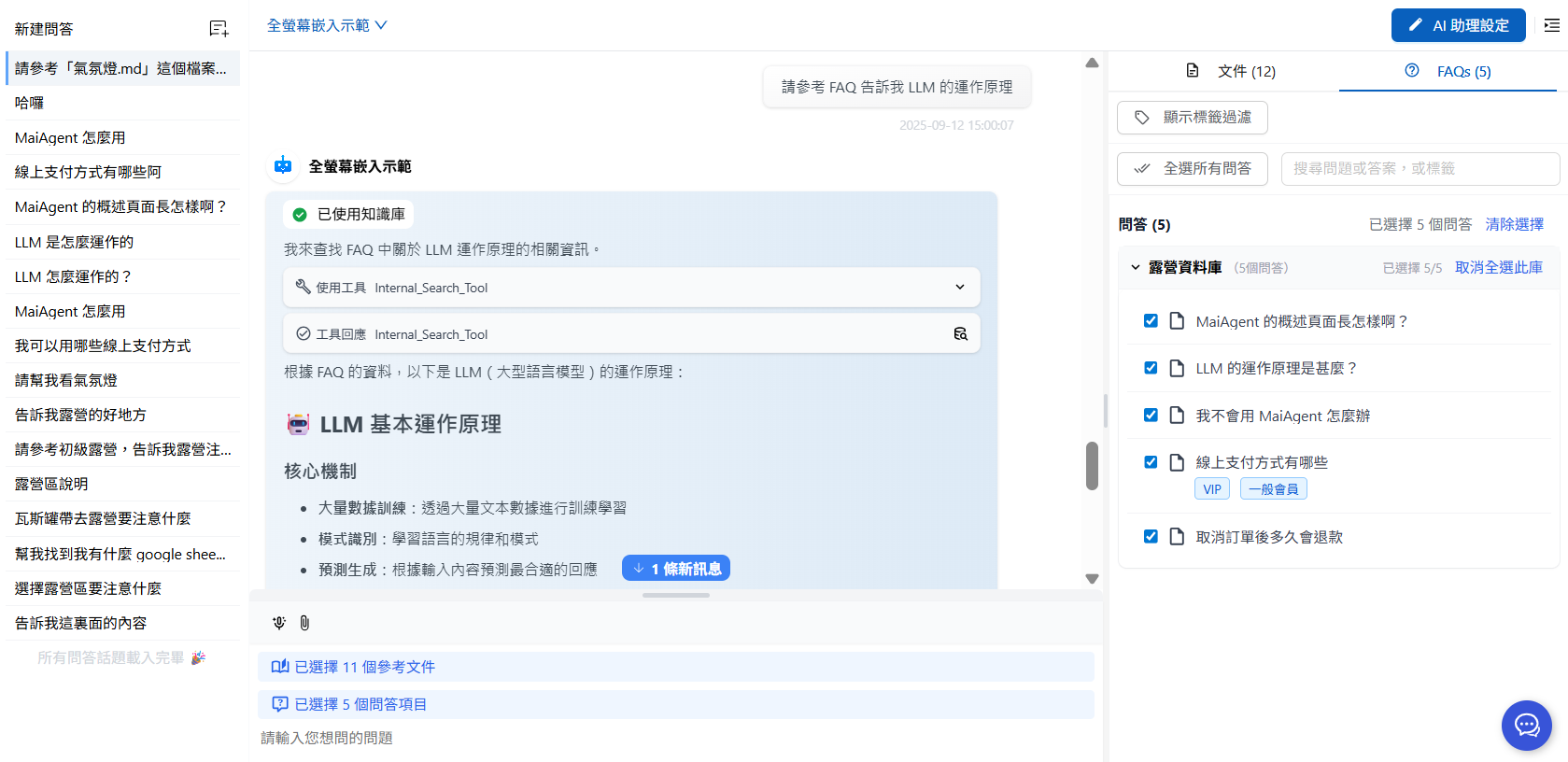Click the microphone voice input icon

click(x=278, y=623)
